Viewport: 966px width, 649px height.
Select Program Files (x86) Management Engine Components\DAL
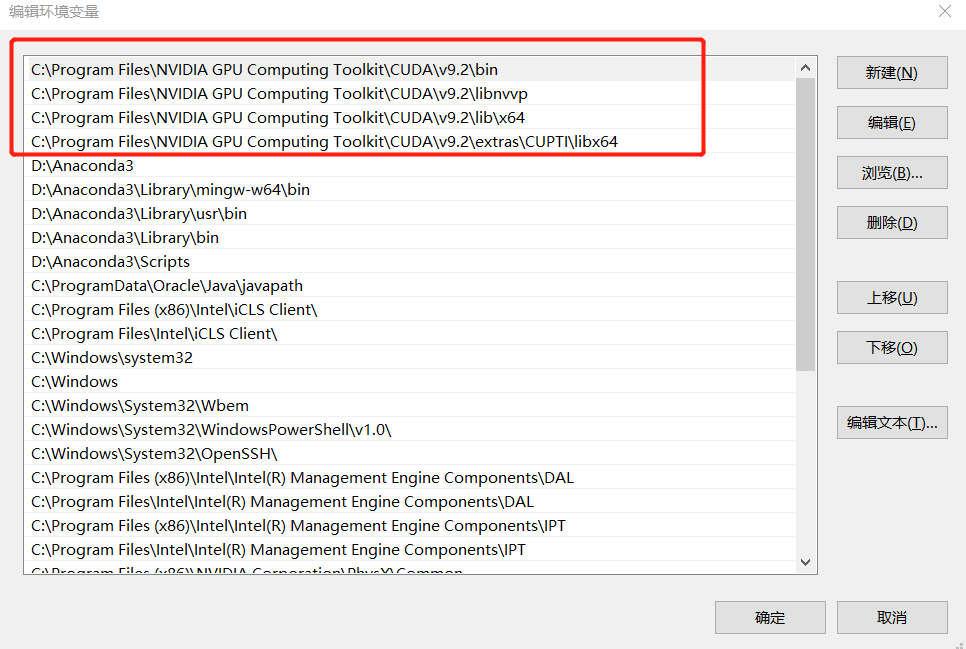[410, 478]
